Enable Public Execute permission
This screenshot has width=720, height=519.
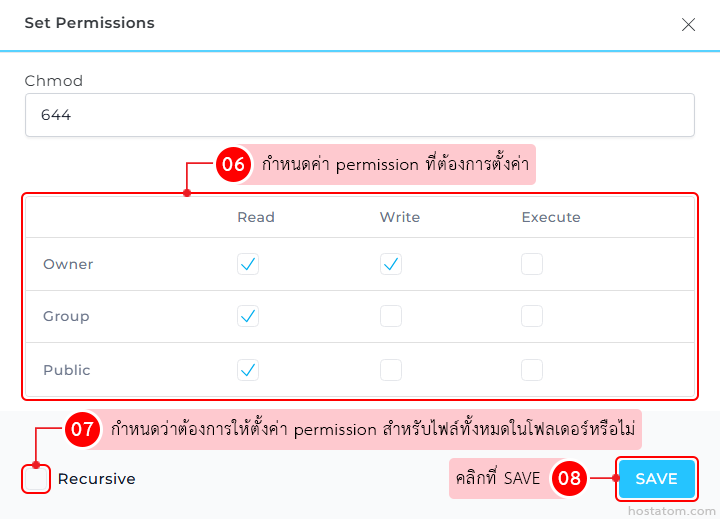[x=532, y=370]
